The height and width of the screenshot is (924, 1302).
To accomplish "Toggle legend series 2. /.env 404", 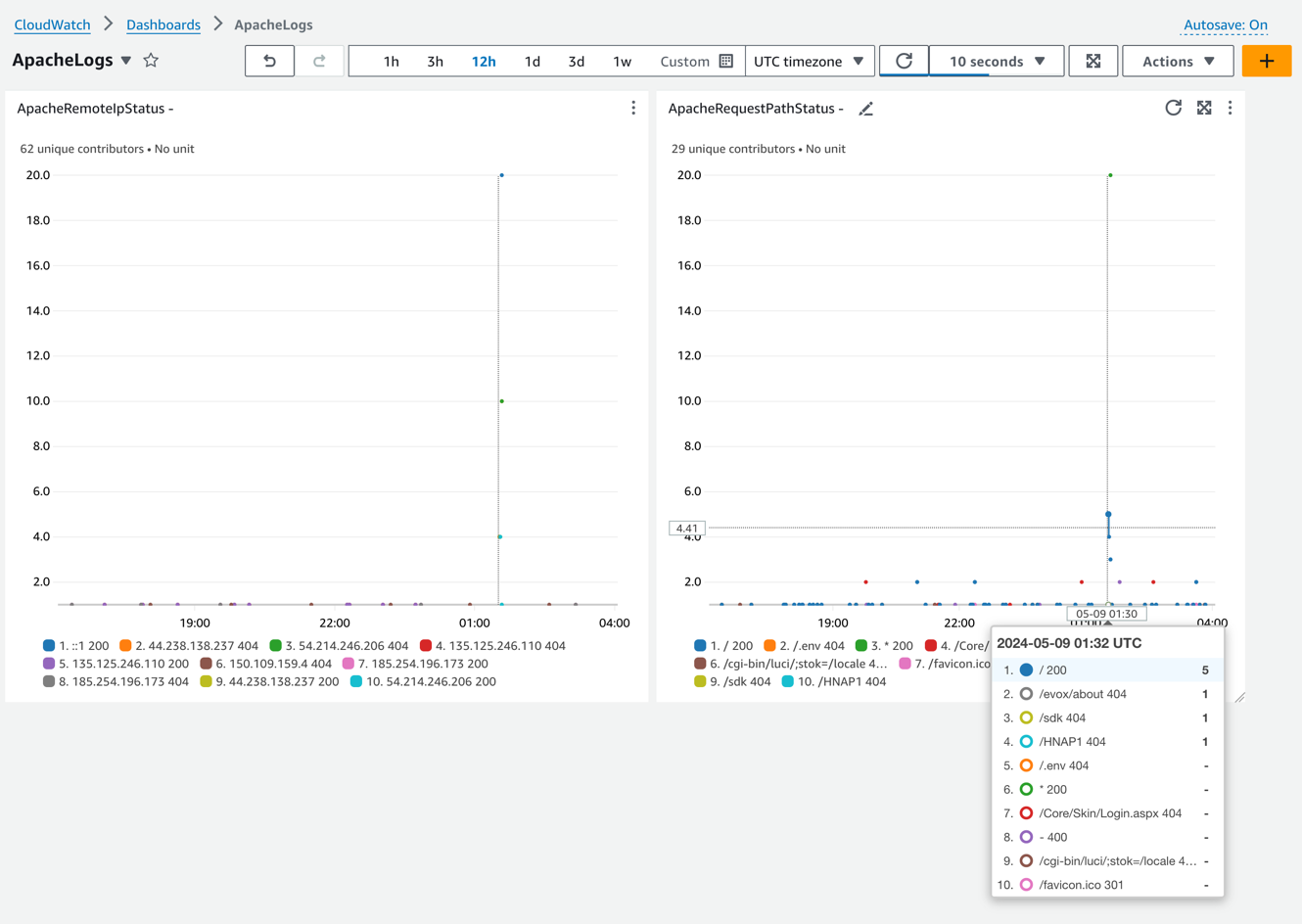I will click(804, 646).
